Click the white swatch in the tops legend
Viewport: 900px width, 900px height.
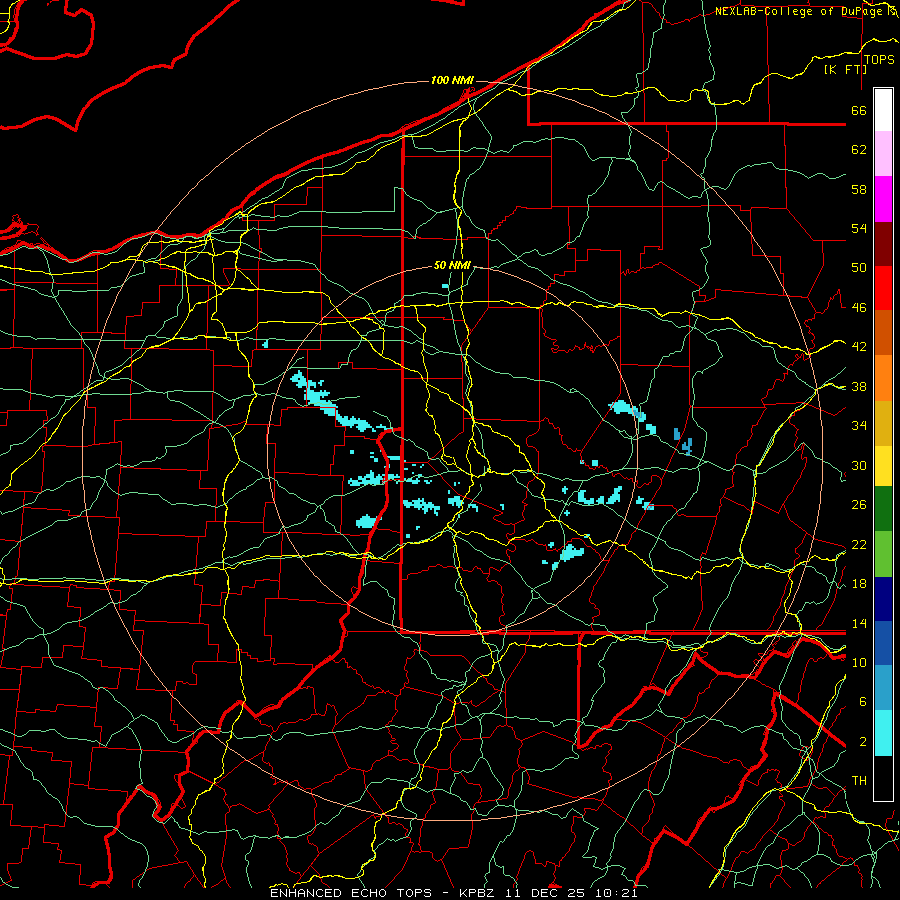[883, 110]
